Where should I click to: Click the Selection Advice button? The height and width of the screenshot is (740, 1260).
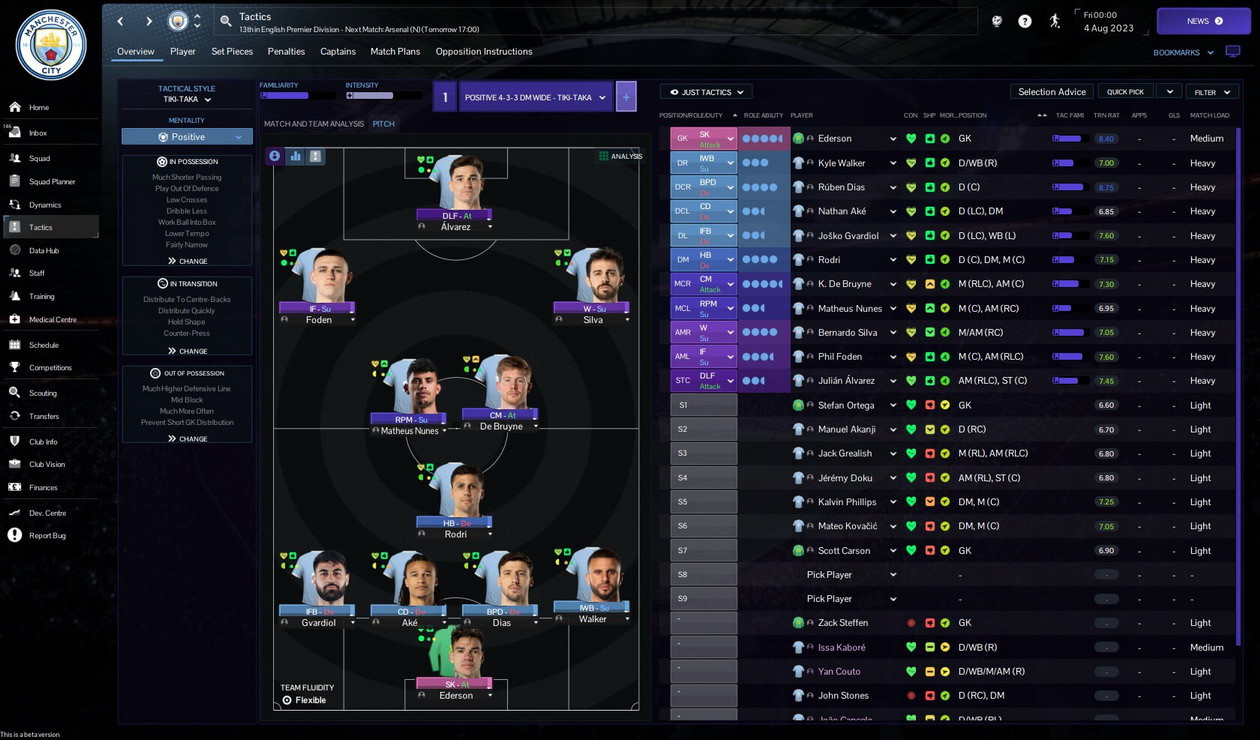[1052, 92]
